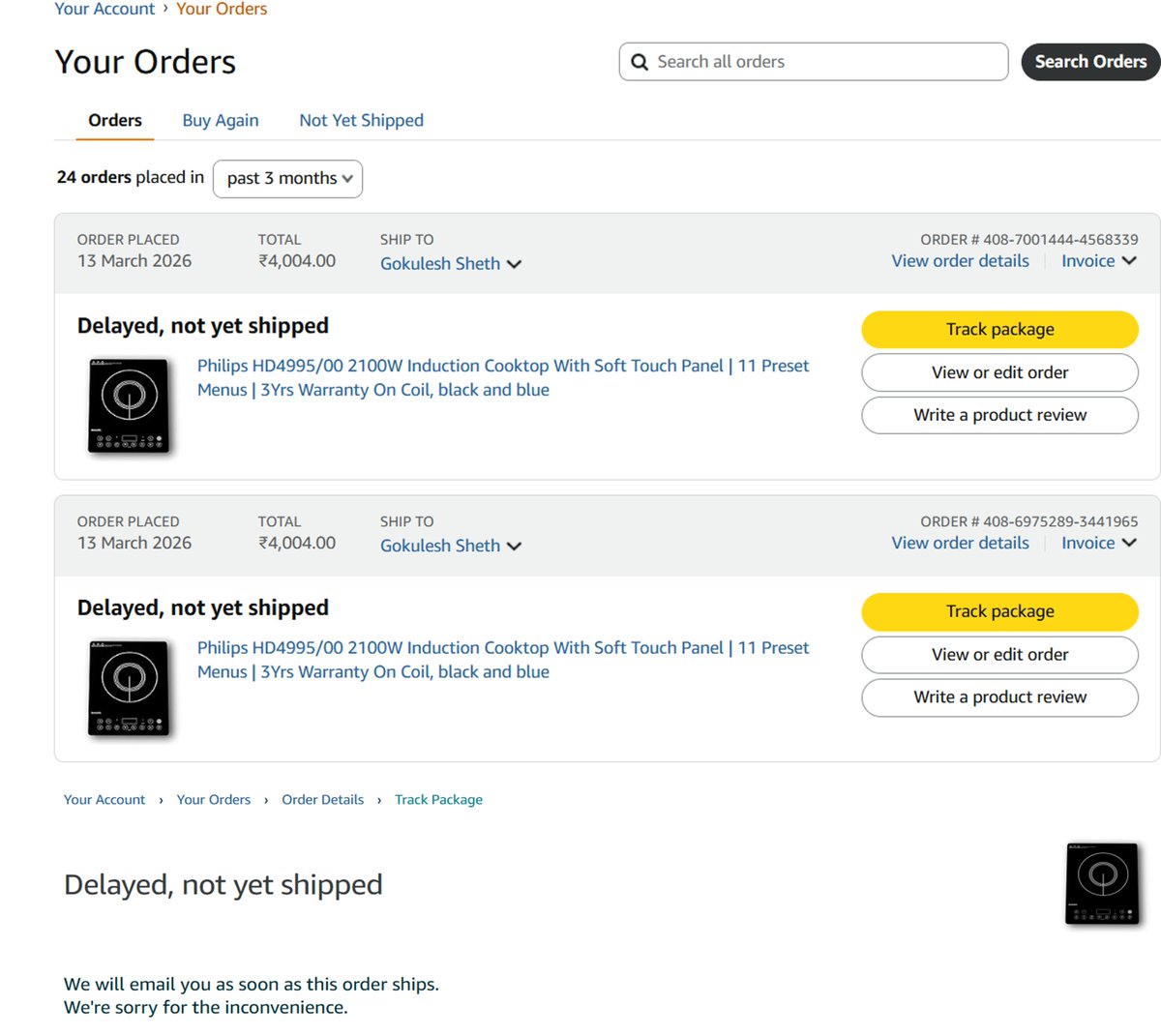The height and width of the screenshot is (1036, 1161).
Task: Select the Orders tab
Action: coord(115,120)
